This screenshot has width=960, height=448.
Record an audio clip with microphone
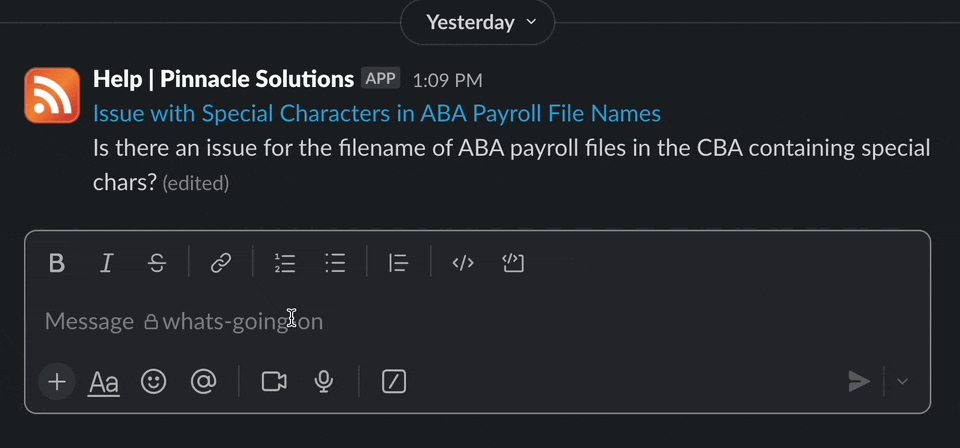point(324,382)
